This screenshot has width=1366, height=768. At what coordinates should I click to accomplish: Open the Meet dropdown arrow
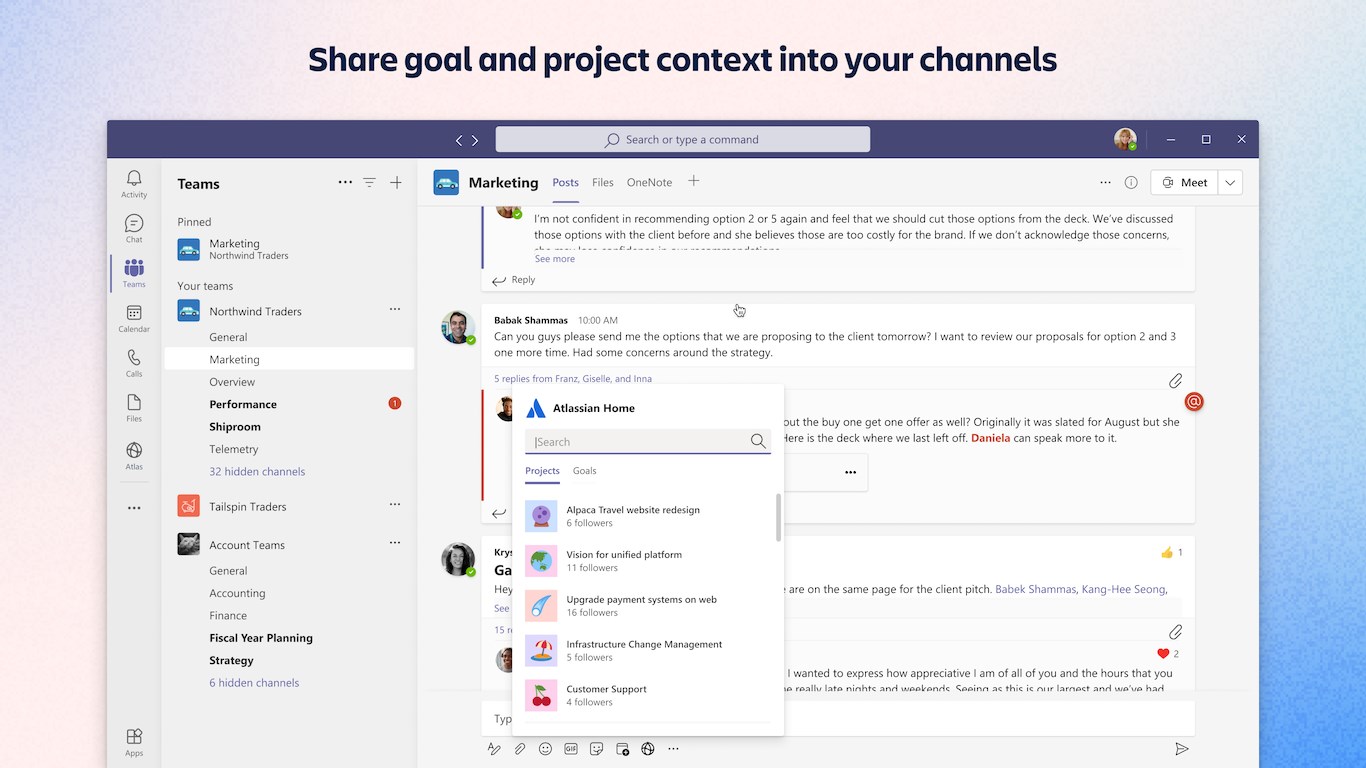(x=1231, y=183)
